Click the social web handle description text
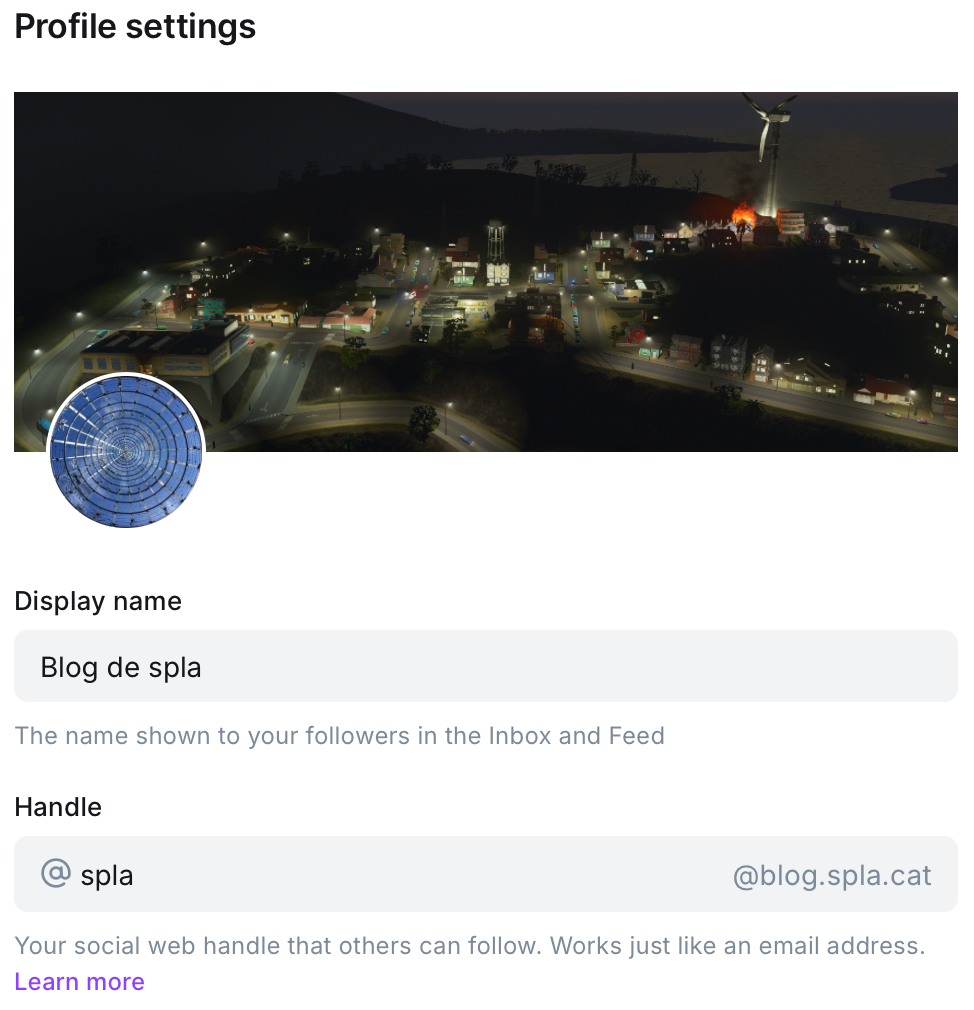This screenshot has height=1010, width=974. click(470, 946)
